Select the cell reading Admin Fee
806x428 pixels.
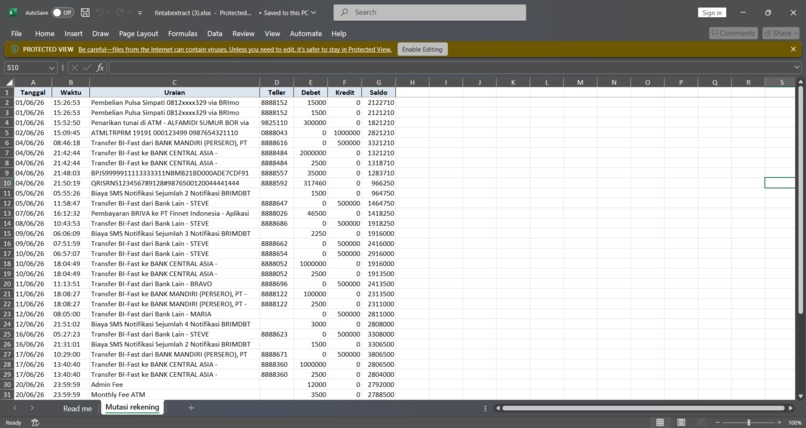(x=174, y=384)
